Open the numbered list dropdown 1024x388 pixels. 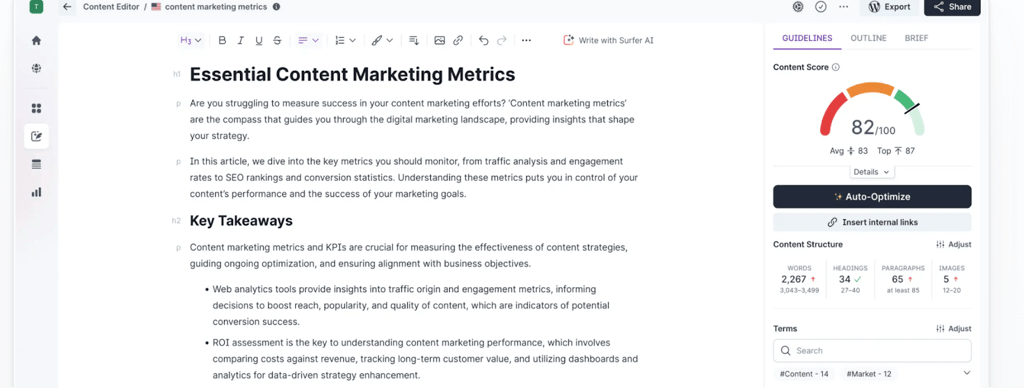click(345, 40)
